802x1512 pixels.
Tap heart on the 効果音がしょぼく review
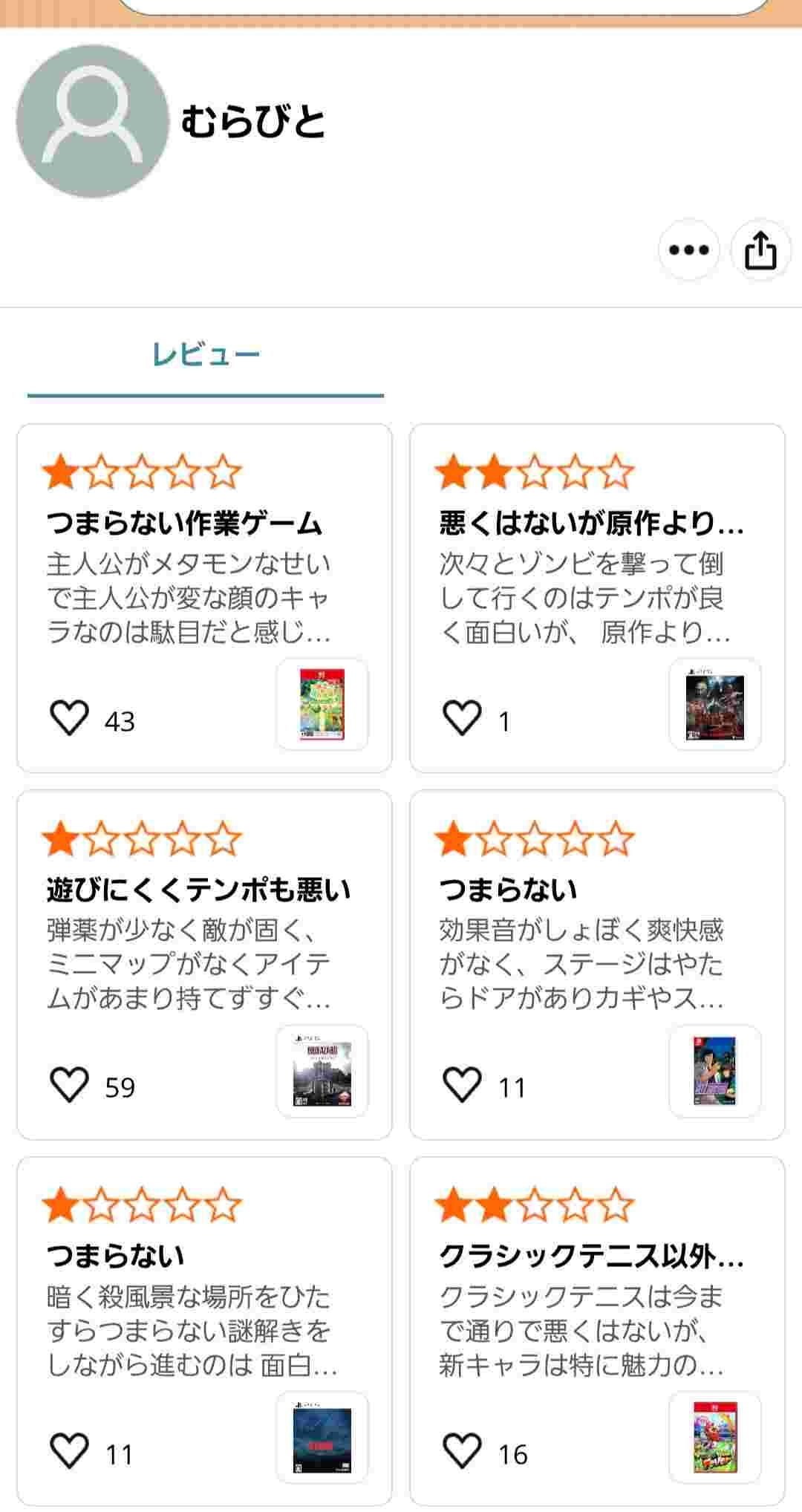point(462,1084)
